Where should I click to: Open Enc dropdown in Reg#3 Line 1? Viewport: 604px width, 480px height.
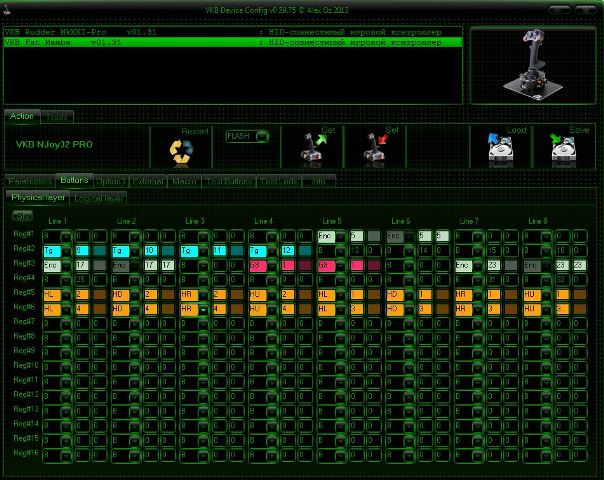(x=66, y=265)
